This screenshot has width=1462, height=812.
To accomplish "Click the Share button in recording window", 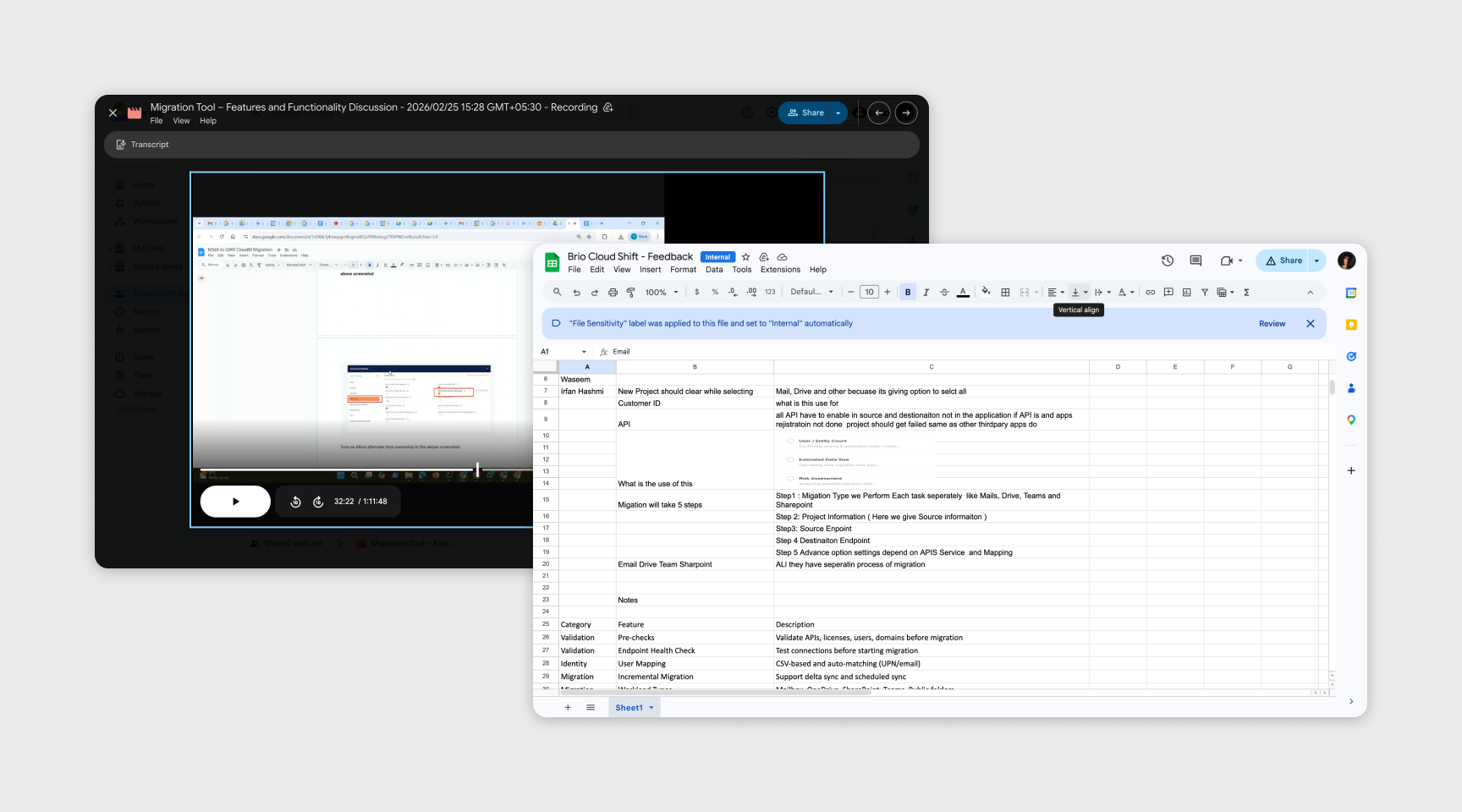I will [805, 112].
